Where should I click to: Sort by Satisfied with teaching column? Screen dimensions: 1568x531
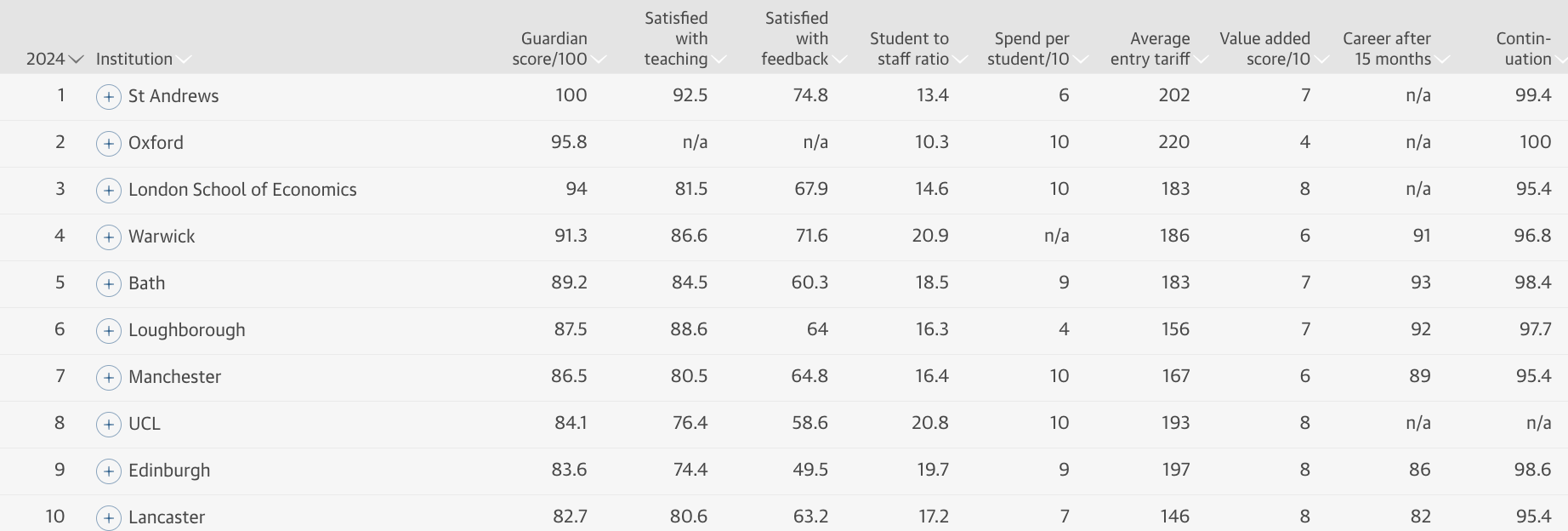[685, 38]
